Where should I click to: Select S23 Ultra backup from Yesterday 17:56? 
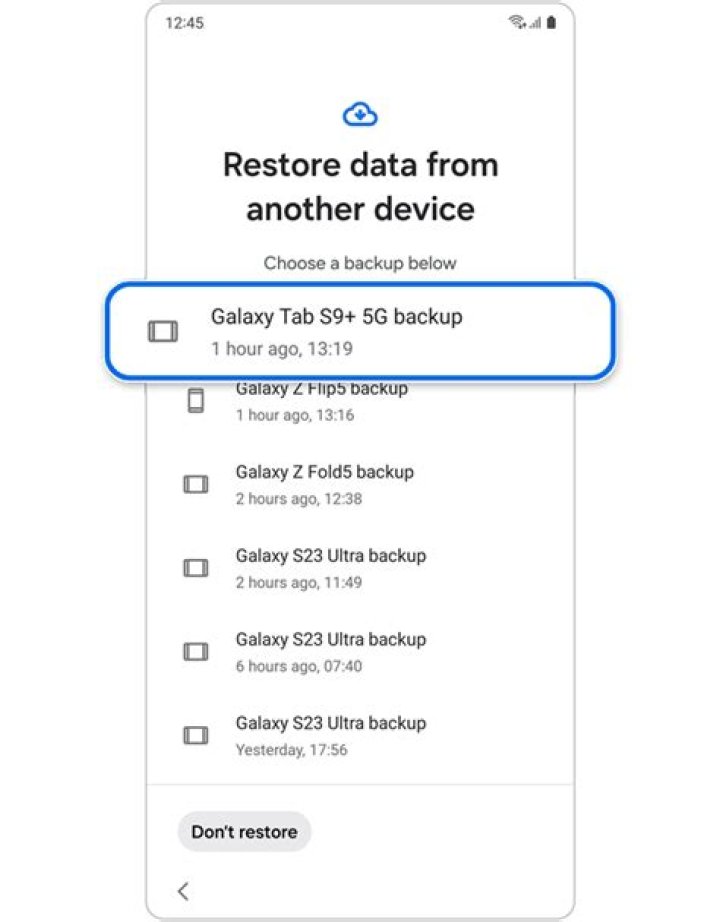[x=330, y=736]
